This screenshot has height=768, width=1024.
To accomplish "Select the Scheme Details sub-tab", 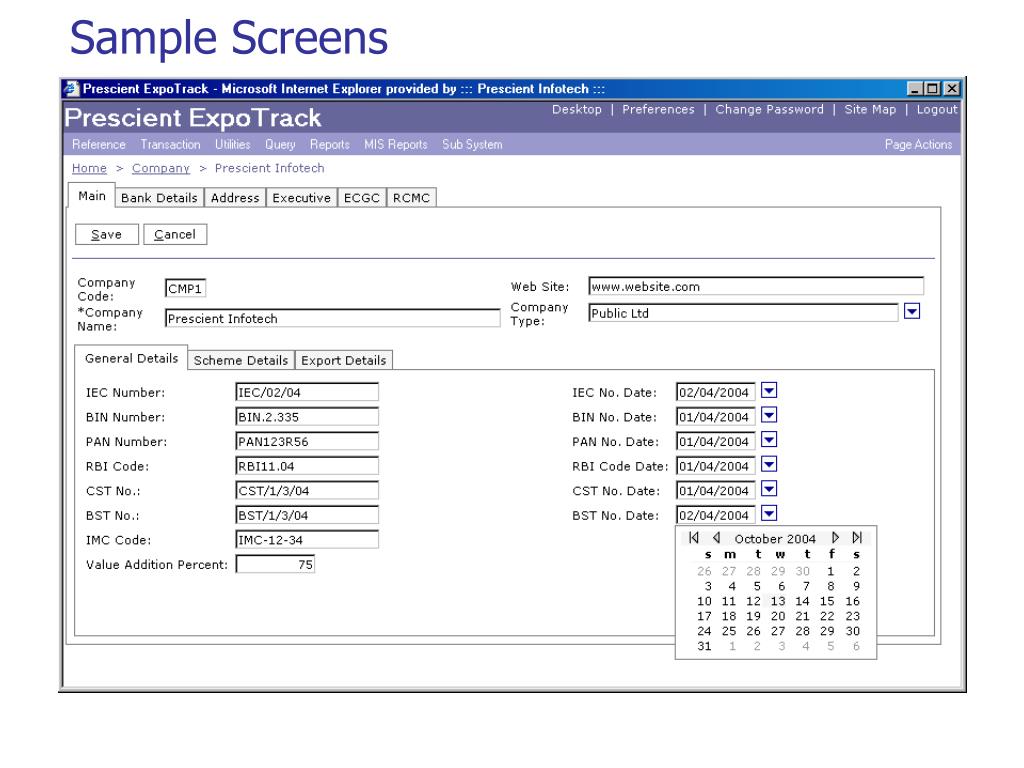I will click(241, 360).
